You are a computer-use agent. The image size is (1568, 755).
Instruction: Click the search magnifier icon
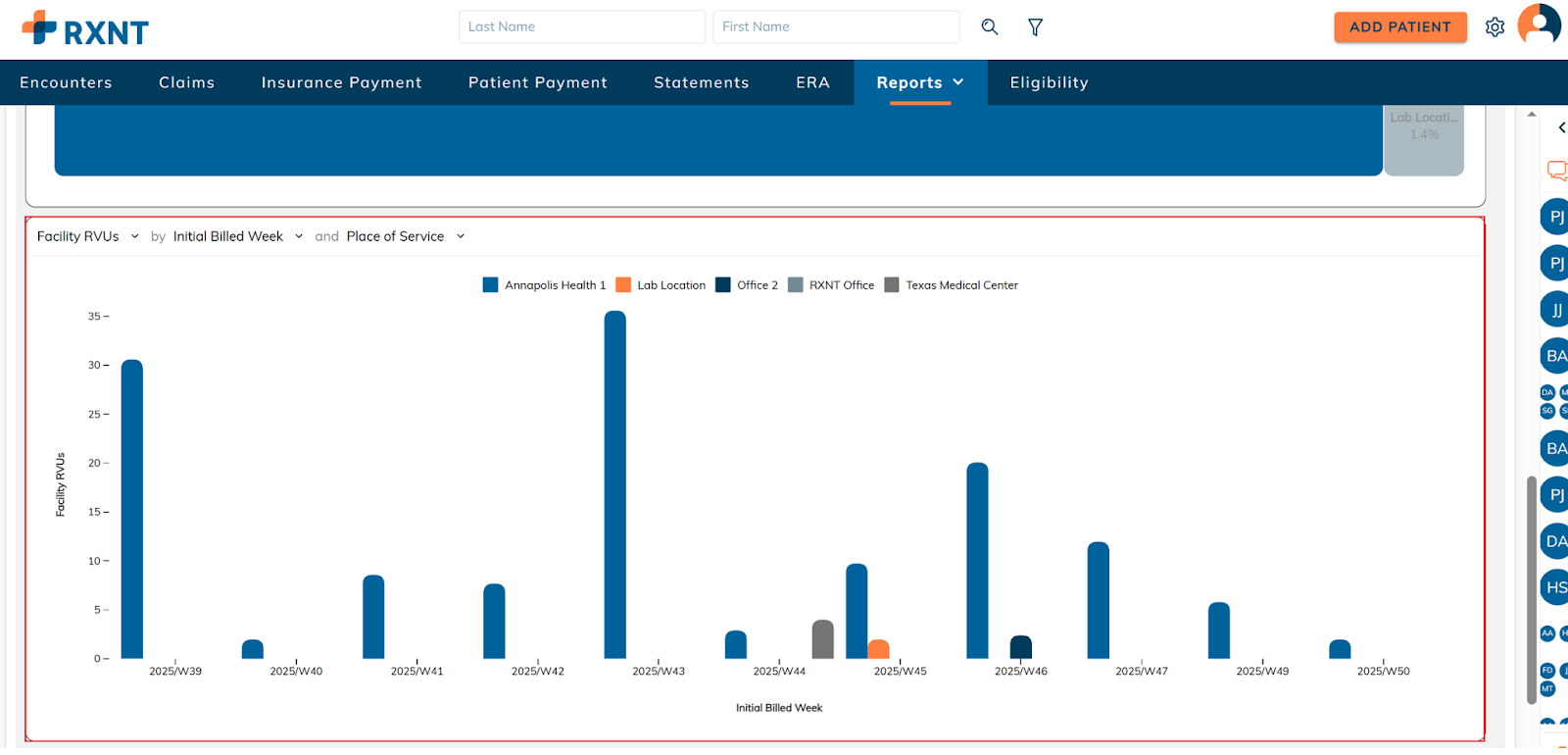[x=990, y=27]
